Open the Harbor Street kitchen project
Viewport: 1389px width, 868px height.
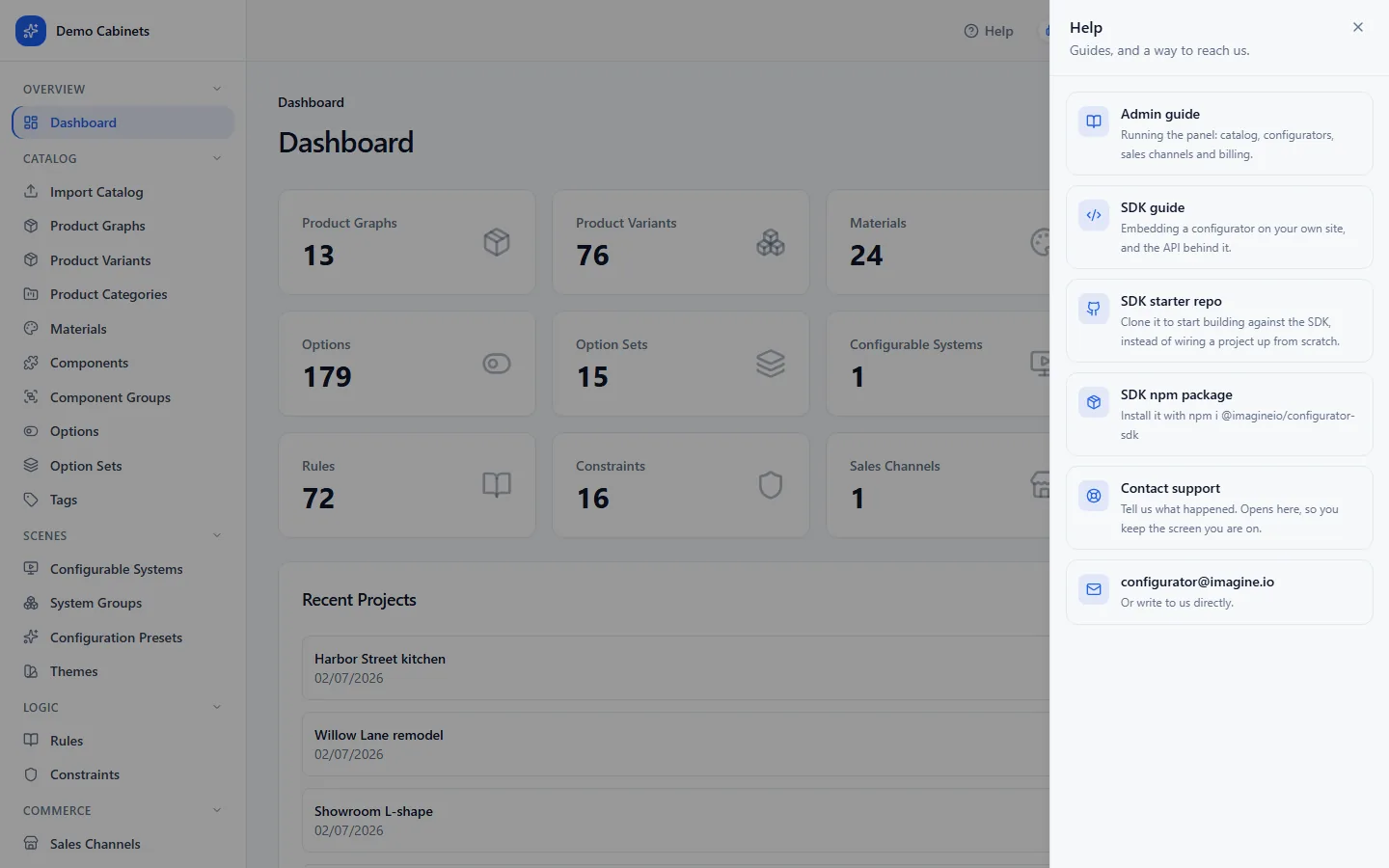(x=675, y=667)
